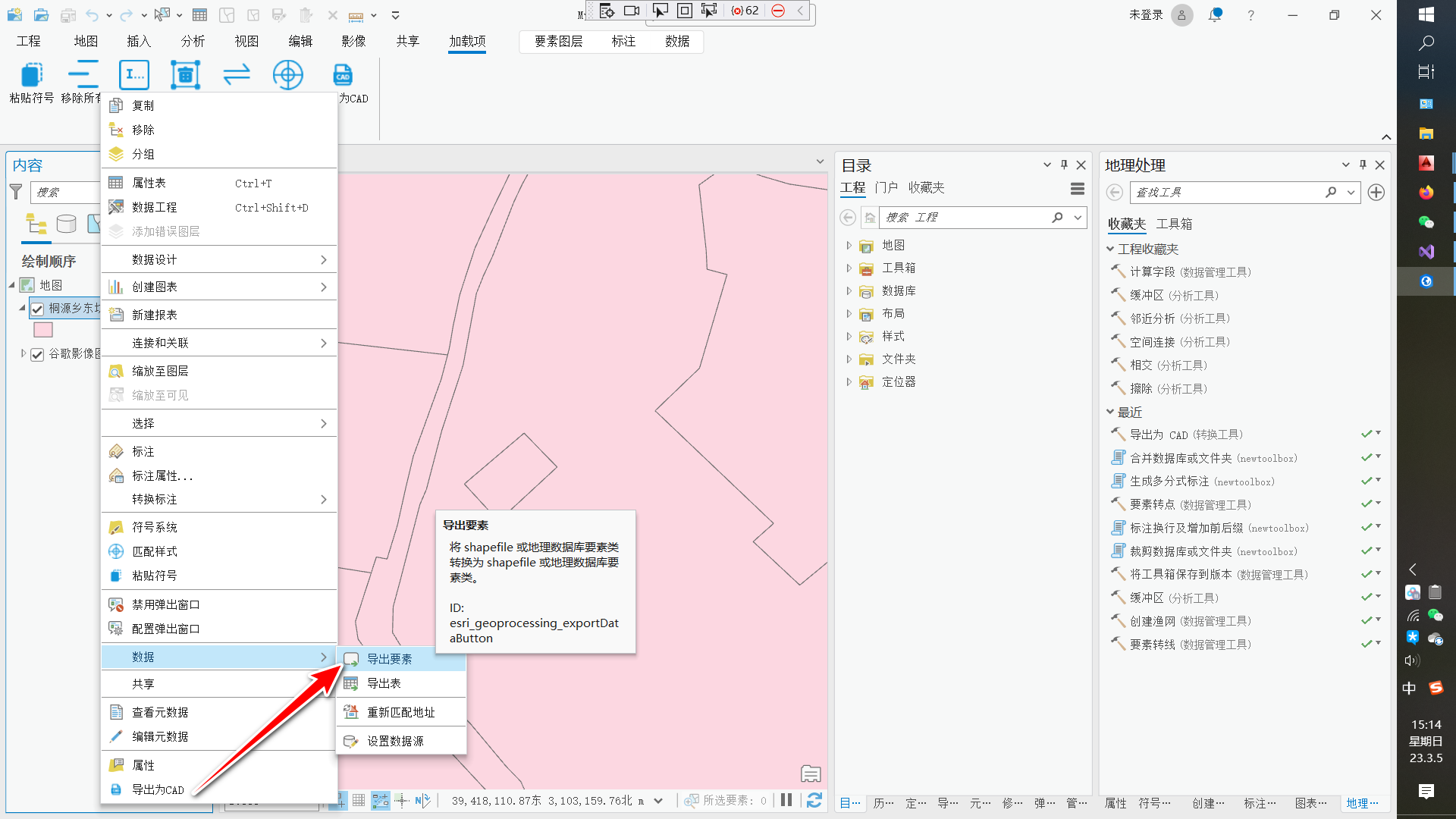Select 导出要素 in the data submenu

[390, 659]
